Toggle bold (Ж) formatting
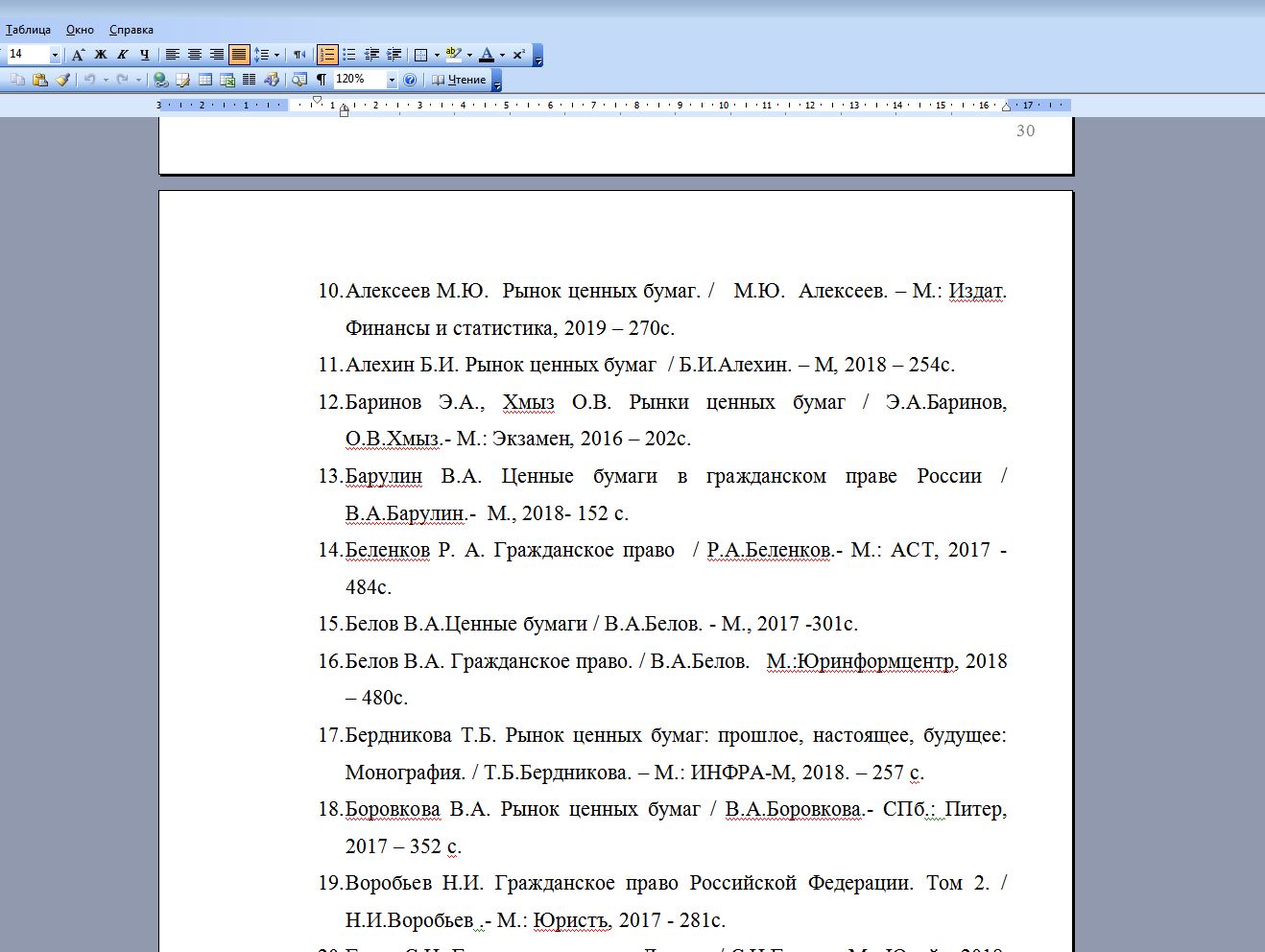The height and width of the screenshot is (952, 1265). (x=100, y=55)
